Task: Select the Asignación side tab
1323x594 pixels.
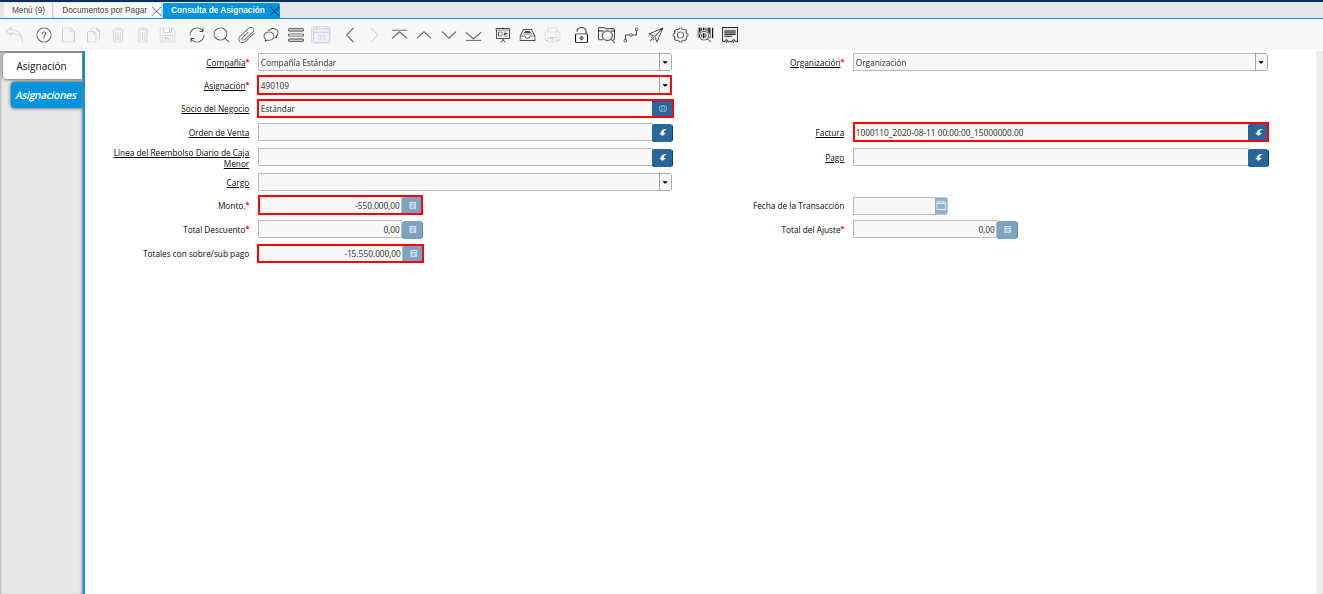Action: pyautogui.click(x=42, y=66)
